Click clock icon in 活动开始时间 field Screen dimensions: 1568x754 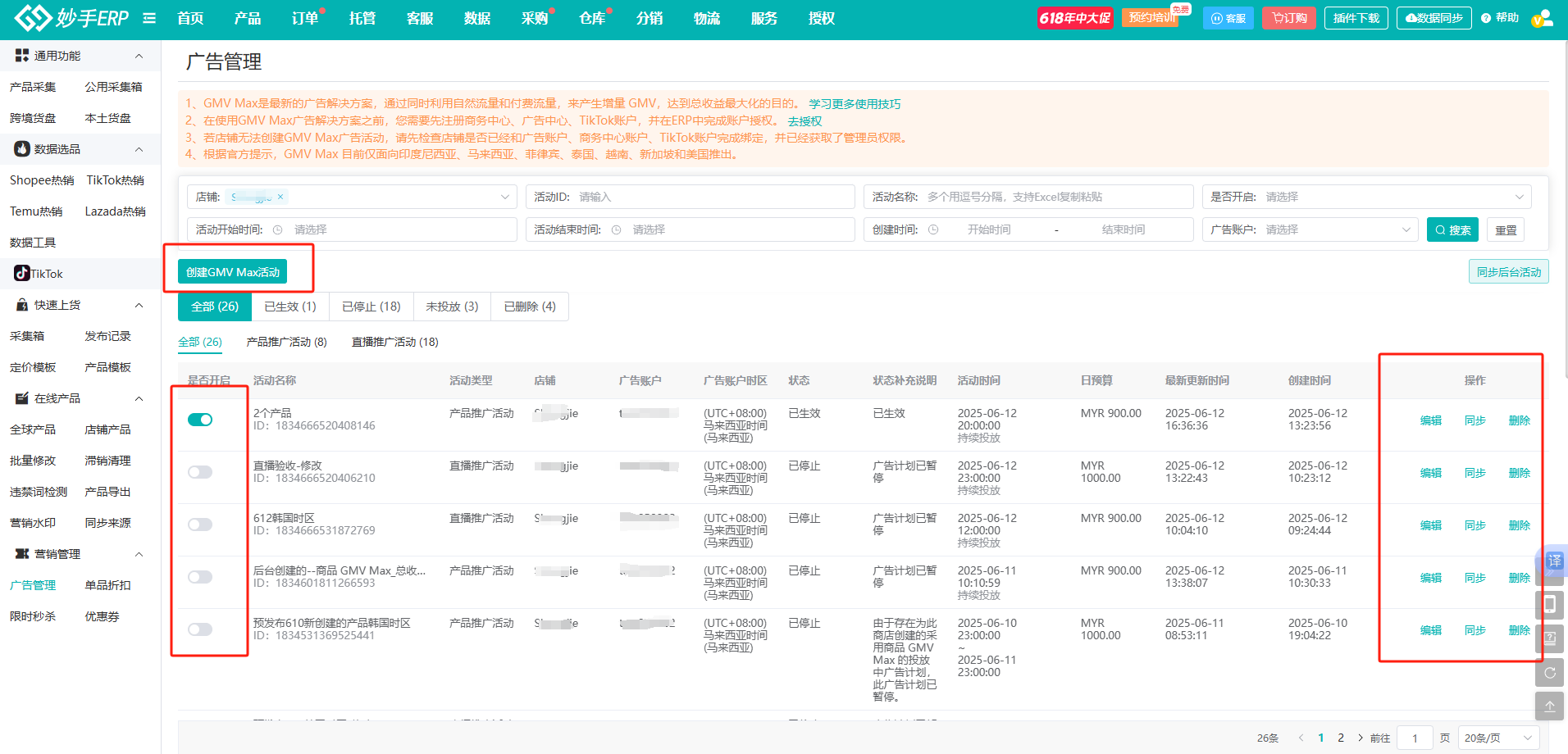coord(278,230)
